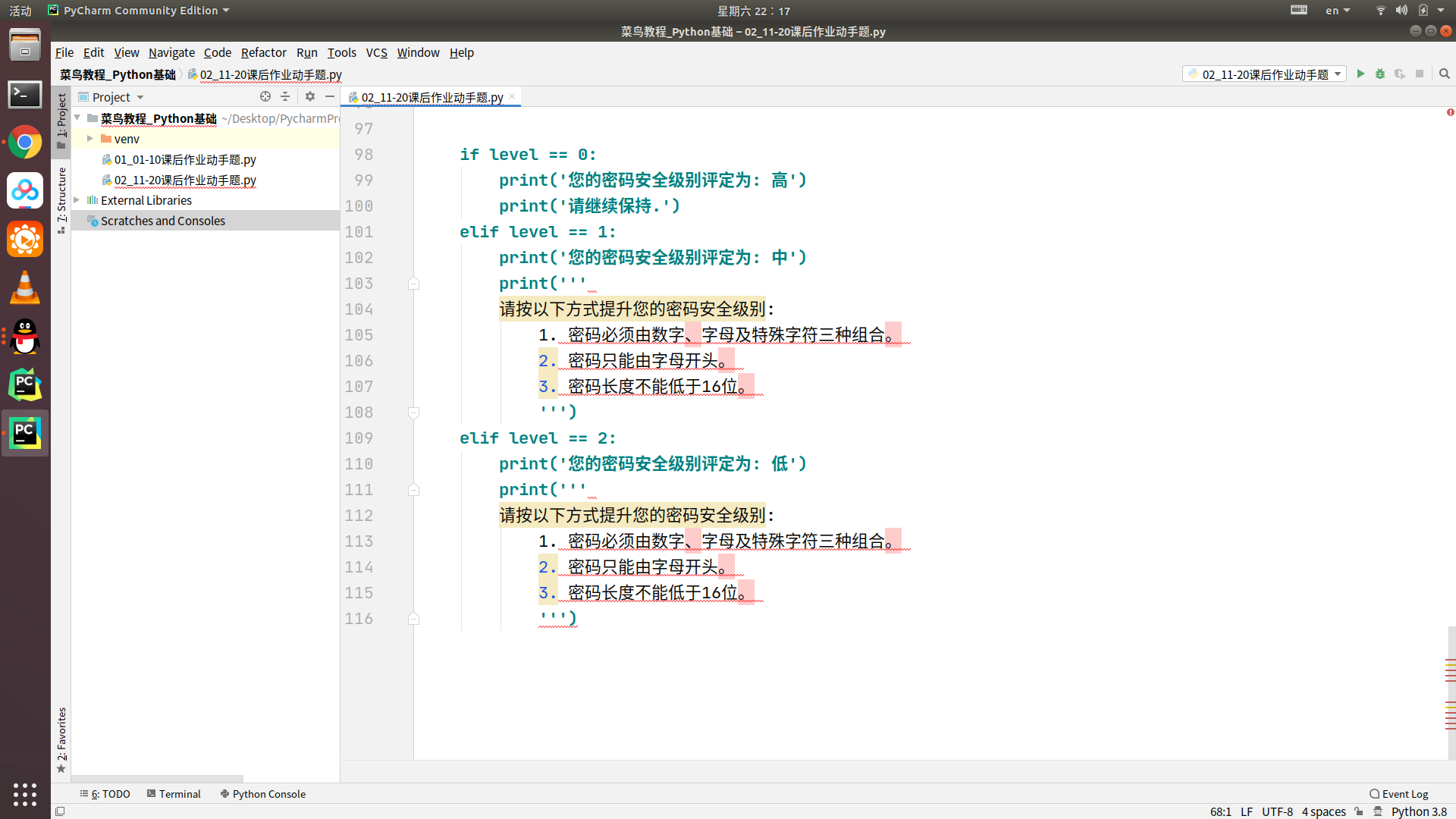Click the Run with Coverage icon
This screenshot has height=819, width=1456.
click(x=1400, y=74)
